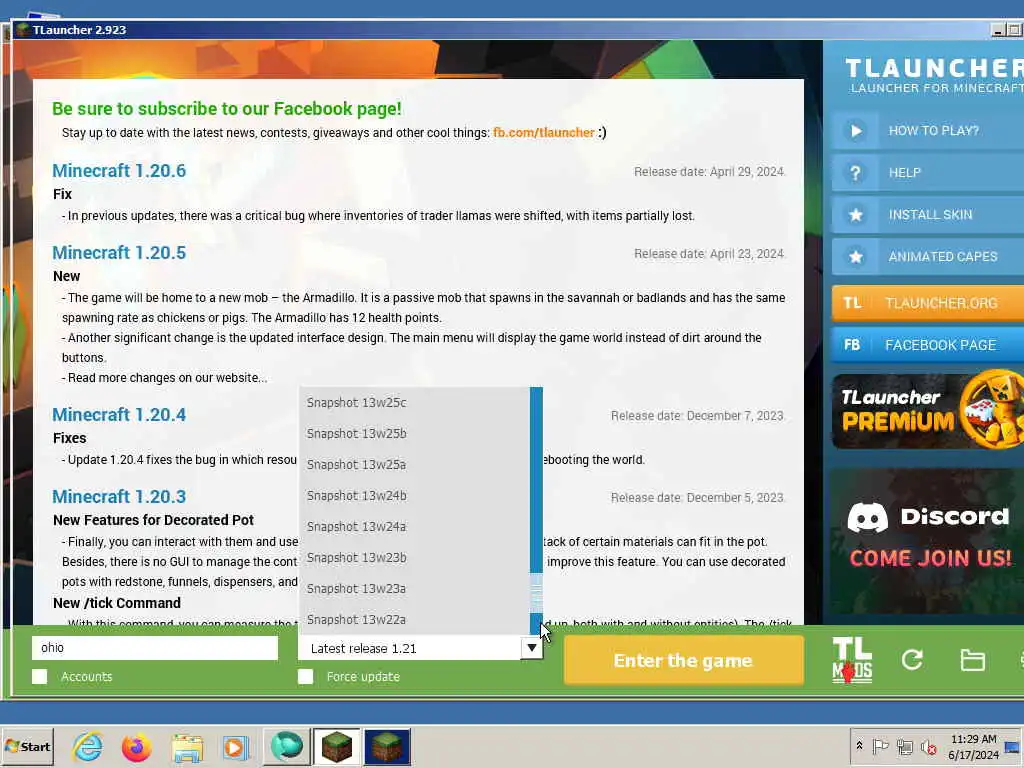Launch Firefox from the taskbar
This screenshot has width=1024, height=768.
[x=136, y=746]
